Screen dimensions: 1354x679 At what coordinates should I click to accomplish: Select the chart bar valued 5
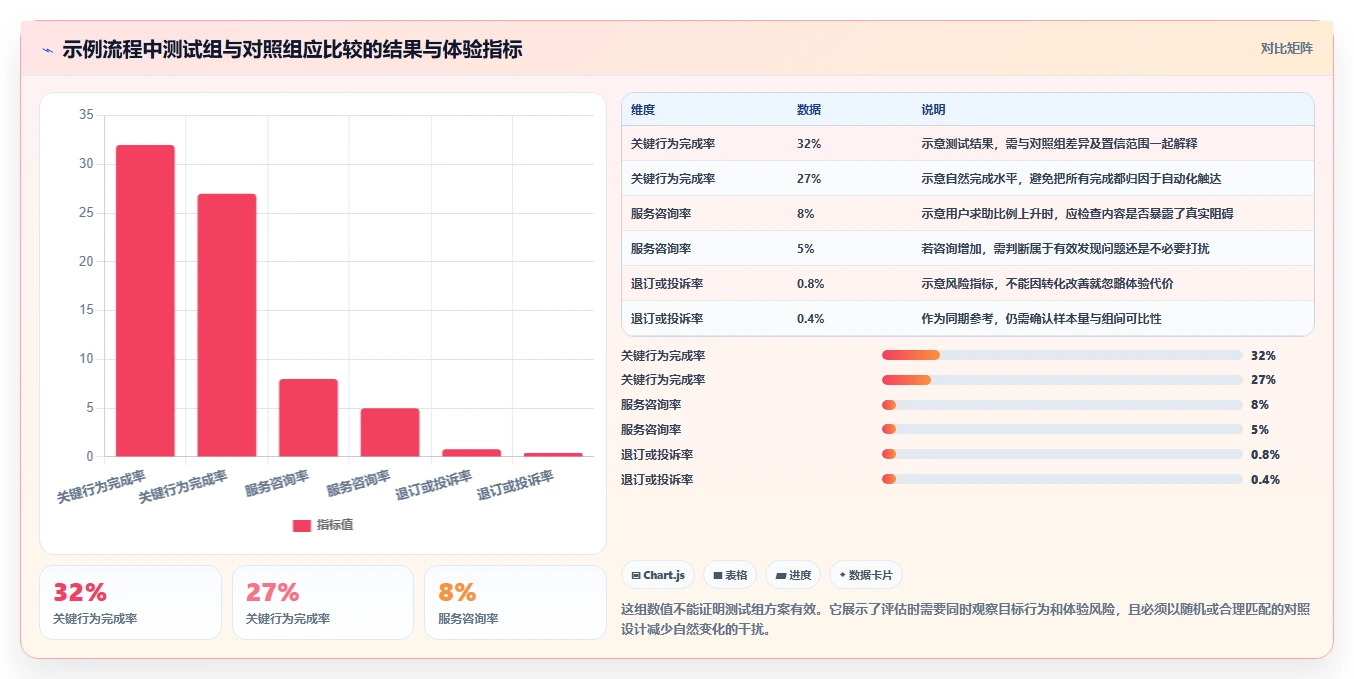point(390,433)
